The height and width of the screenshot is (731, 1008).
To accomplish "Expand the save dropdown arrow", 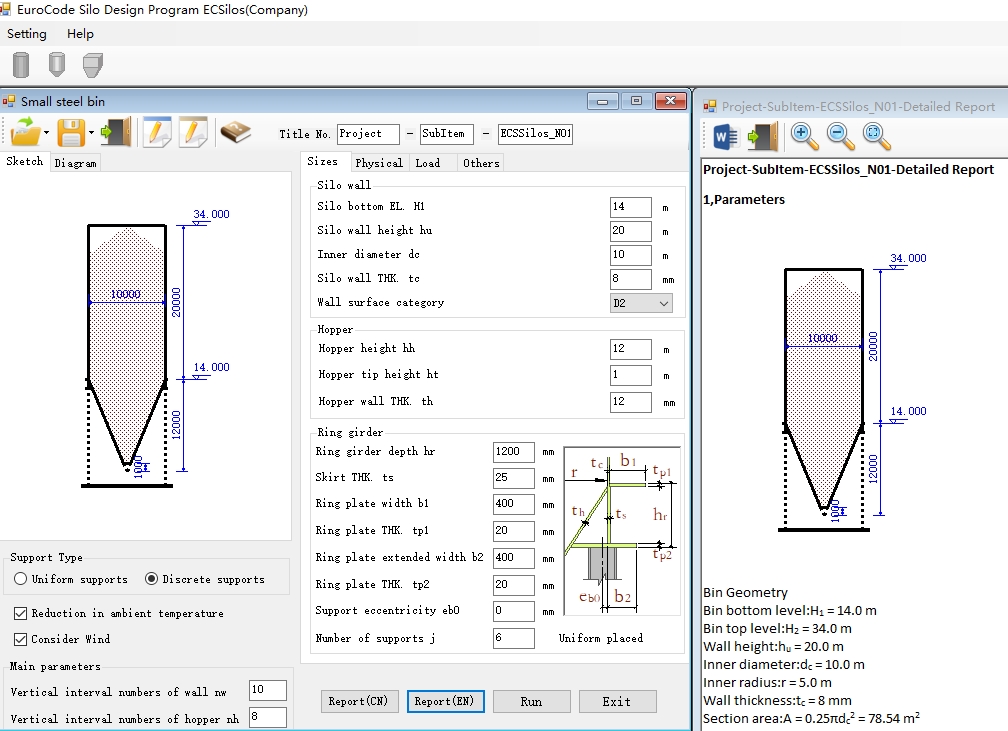I will click(x=91, y=133).
